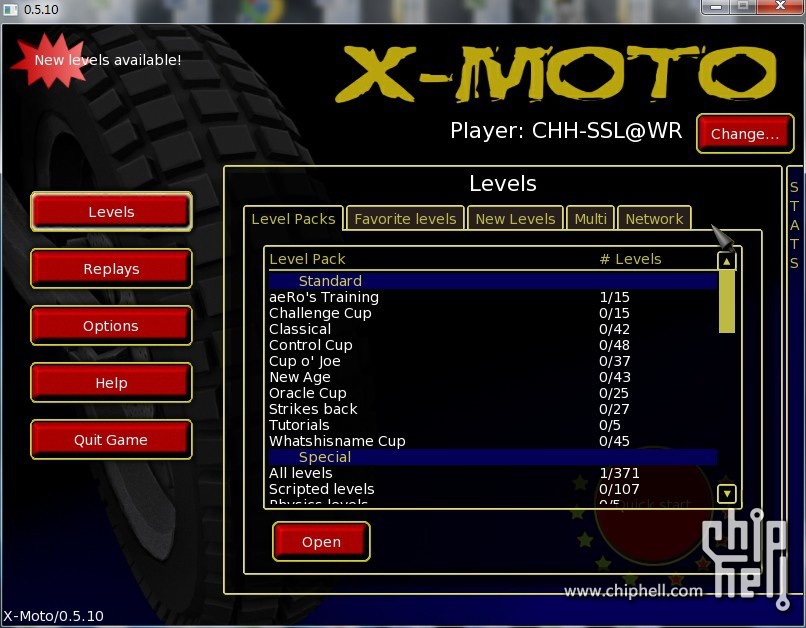The height and width of the screenshot is (628, 806).
Task: Sort by Level Pack column header
Action: (307, 259)
